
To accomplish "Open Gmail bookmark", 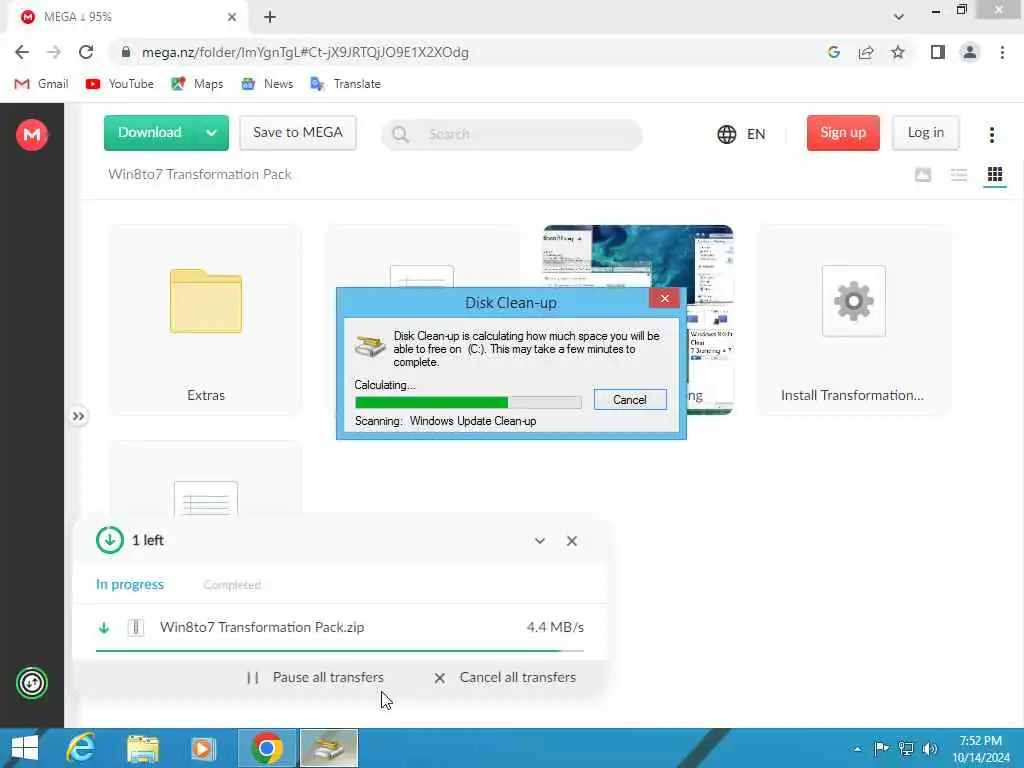I will tap(41, 84).
